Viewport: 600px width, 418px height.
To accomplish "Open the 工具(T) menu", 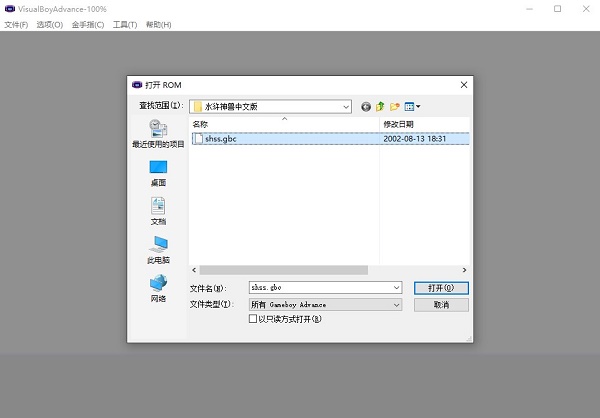I will coord(125,25).
